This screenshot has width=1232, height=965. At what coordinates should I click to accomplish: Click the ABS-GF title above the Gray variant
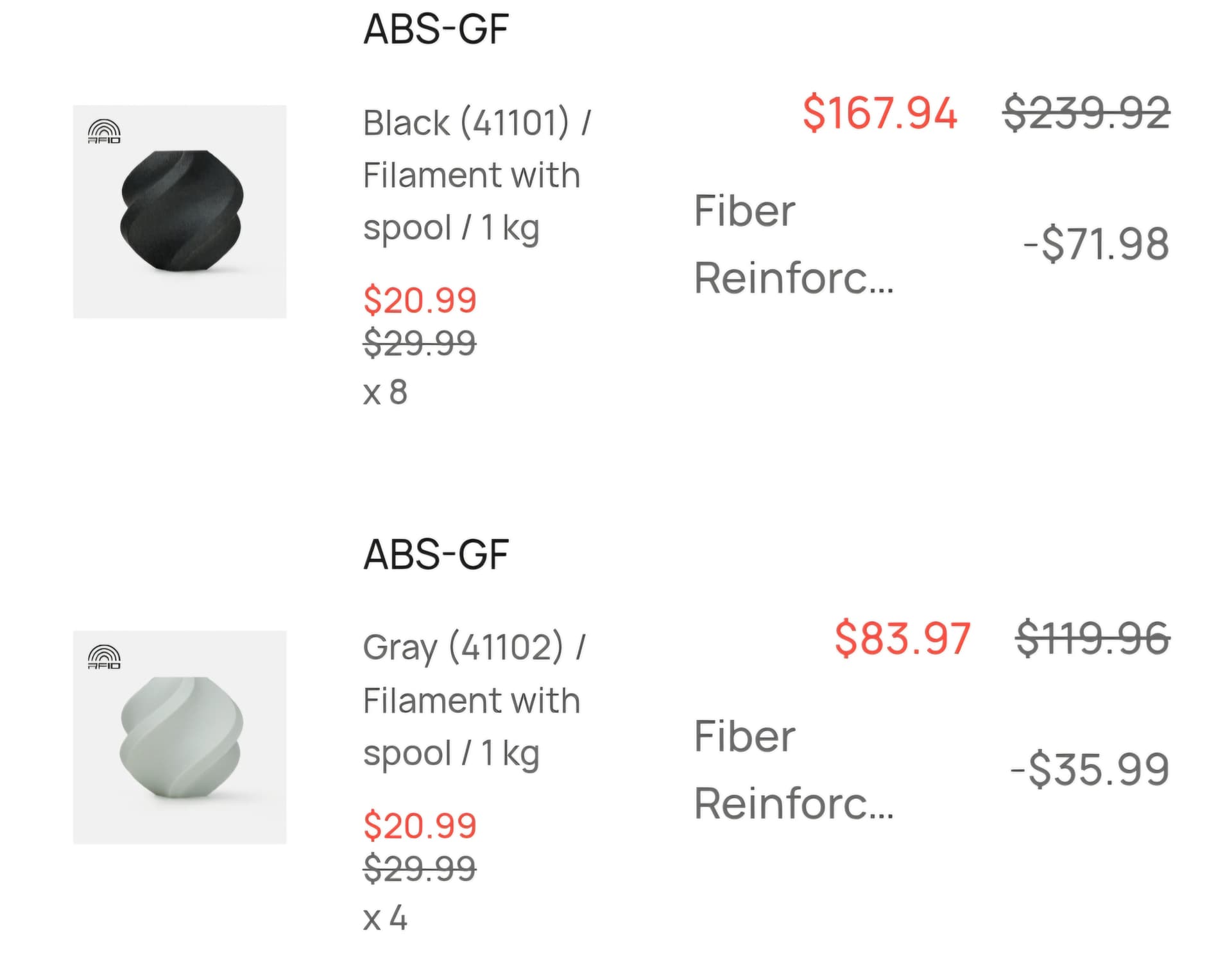tap(436, 555)
